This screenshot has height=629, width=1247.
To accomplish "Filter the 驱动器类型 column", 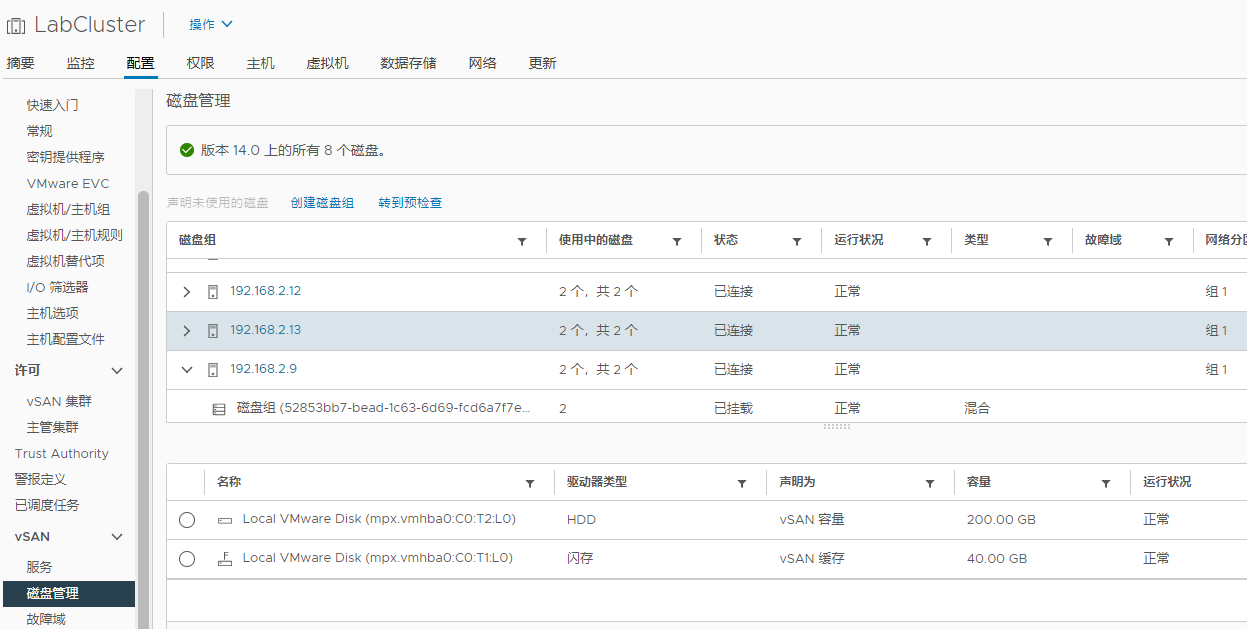I will [x=742, y=484].
